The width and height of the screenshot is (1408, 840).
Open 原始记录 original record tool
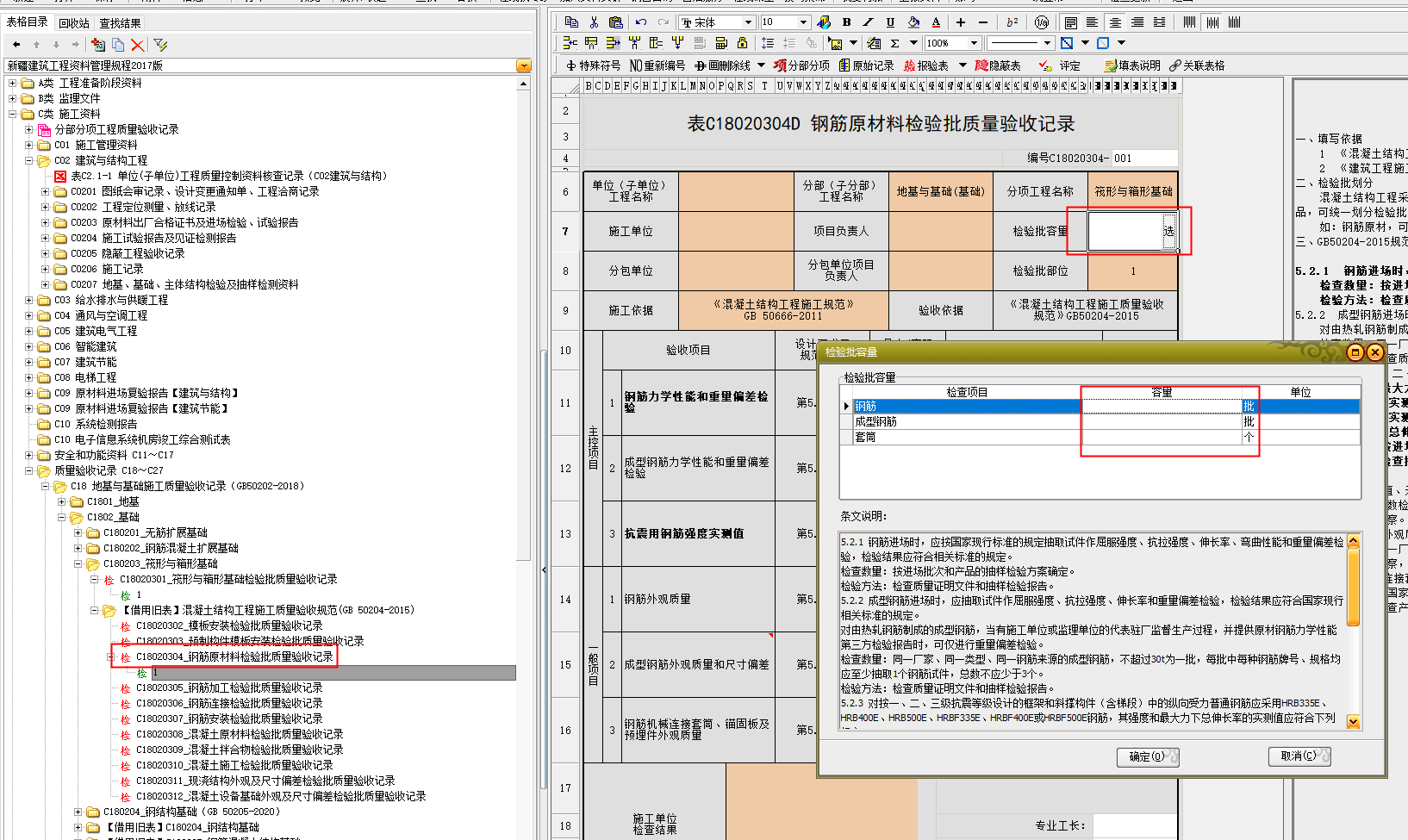tap(866, 65)
